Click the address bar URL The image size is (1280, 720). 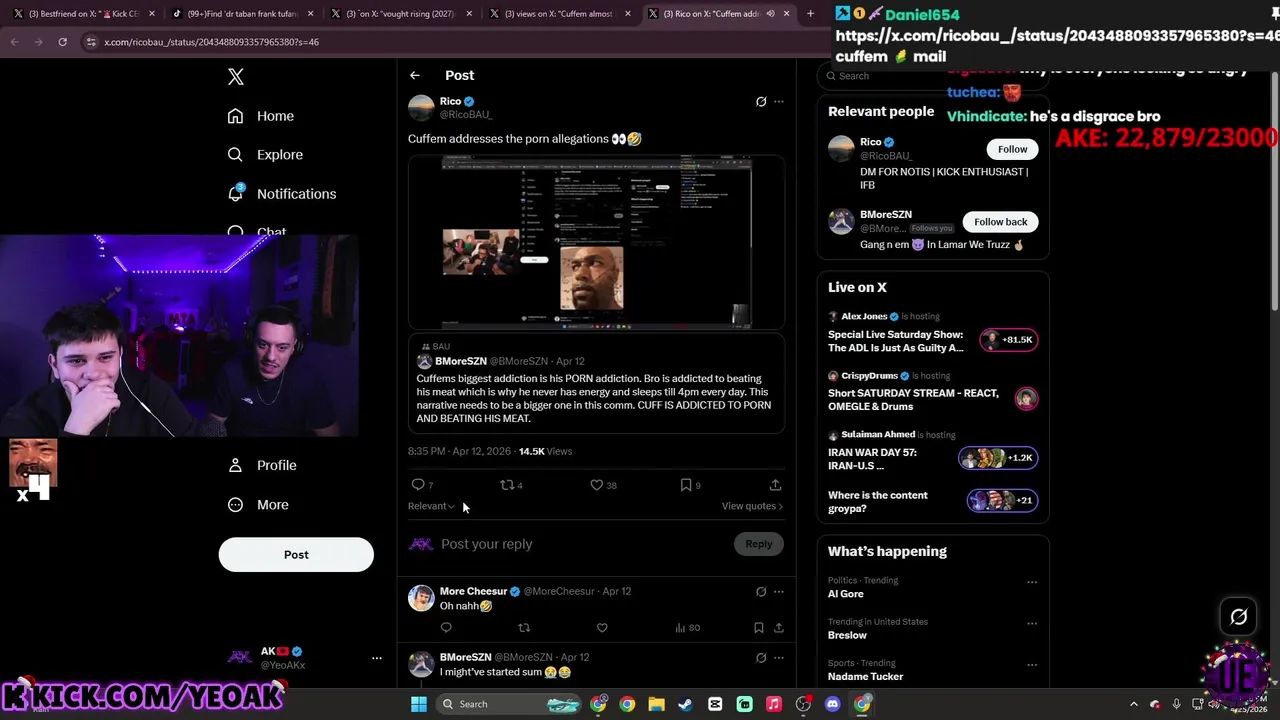[211, 42]
